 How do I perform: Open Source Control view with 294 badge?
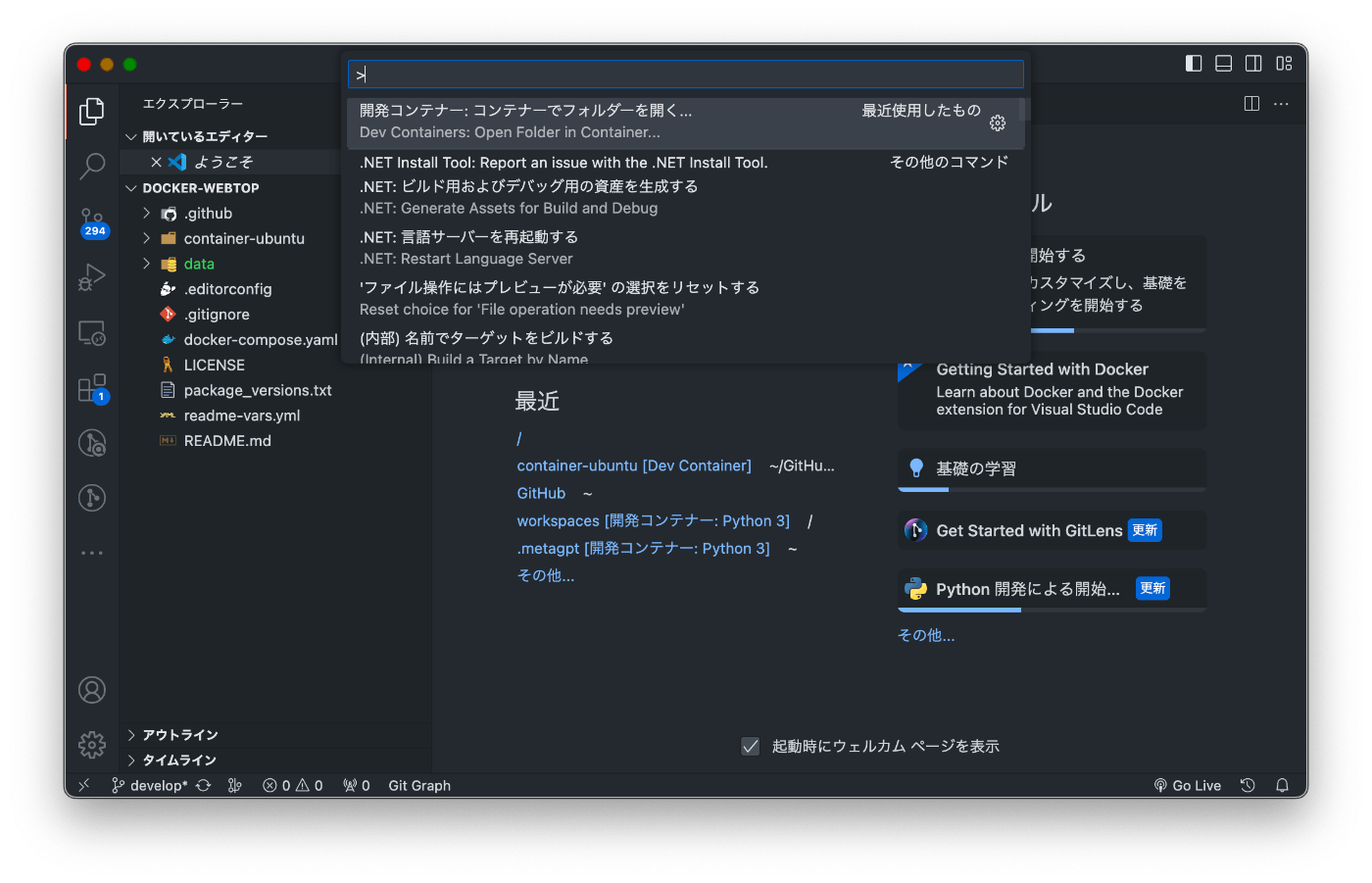click(92, 221)
